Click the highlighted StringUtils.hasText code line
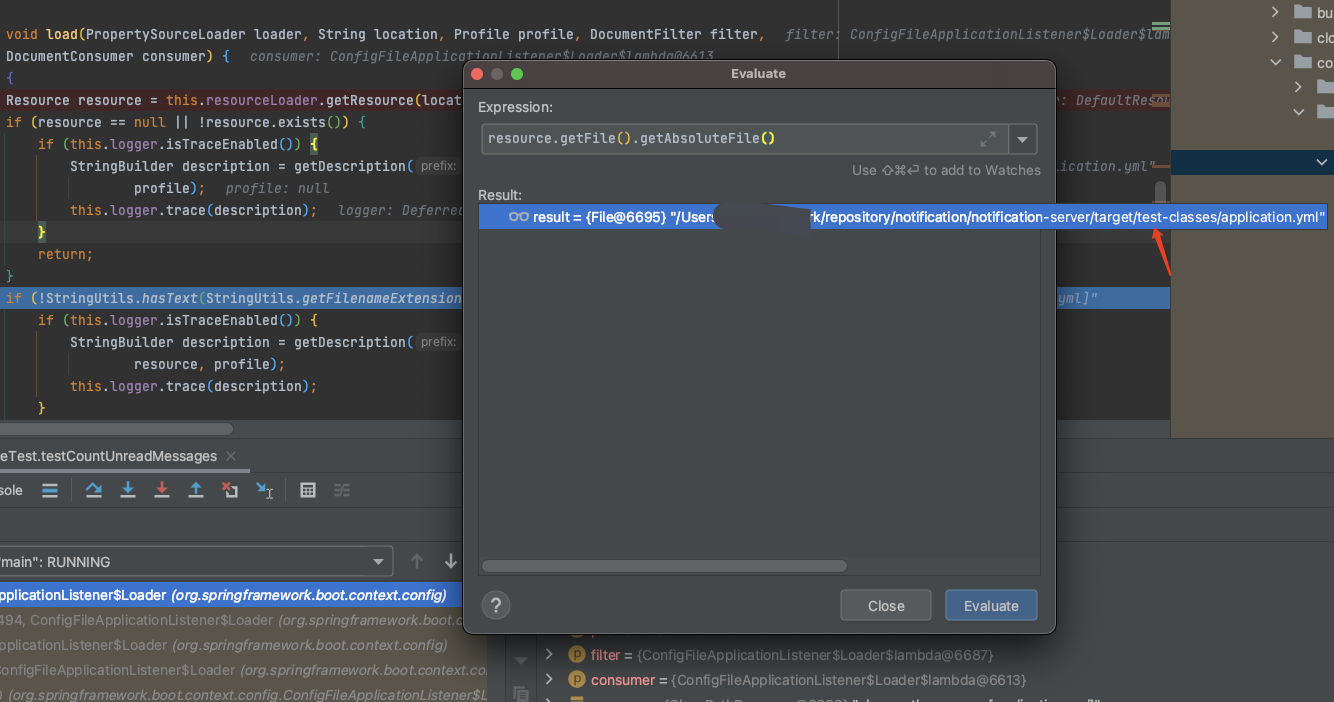1334x702 pixels. coord(234,298)
